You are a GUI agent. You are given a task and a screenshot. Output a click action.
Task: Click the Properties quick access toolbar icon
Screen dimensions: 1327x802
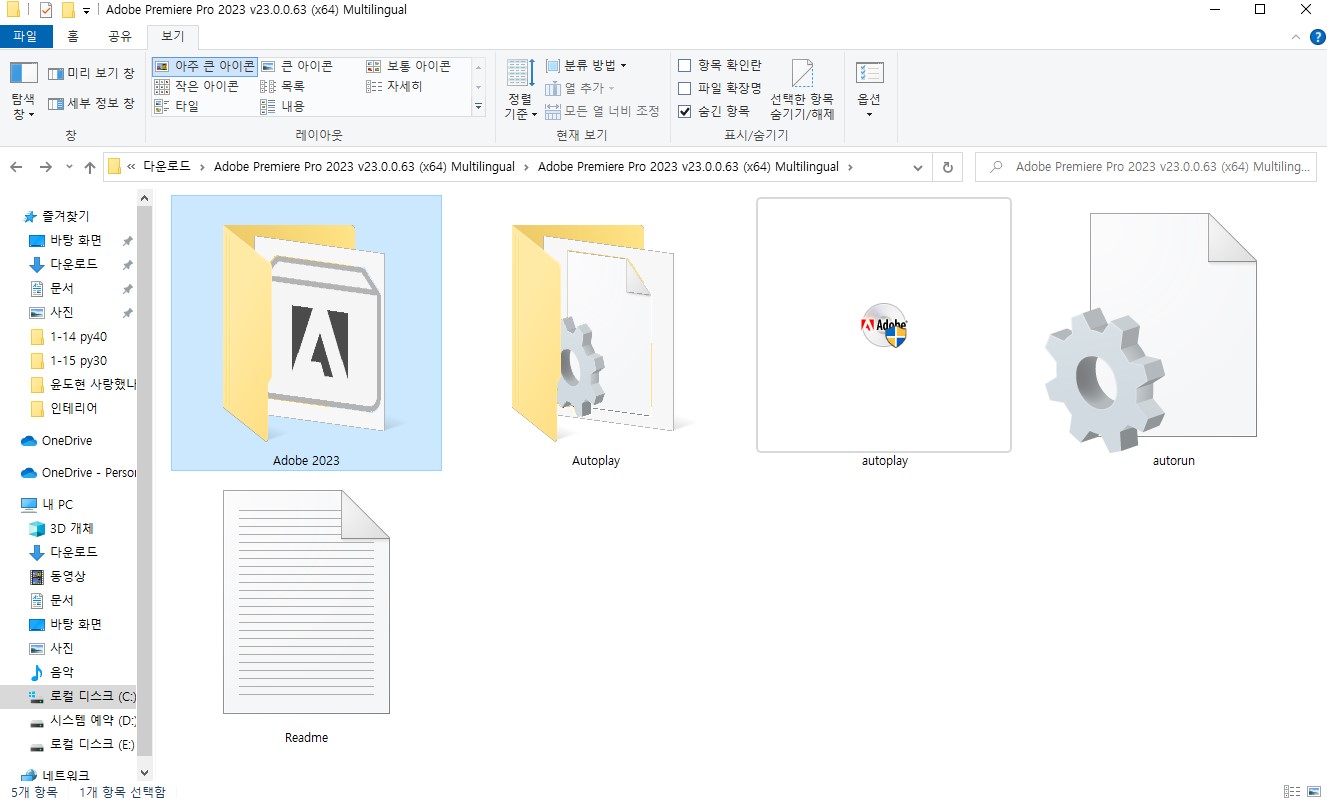(x=45, y=10)
